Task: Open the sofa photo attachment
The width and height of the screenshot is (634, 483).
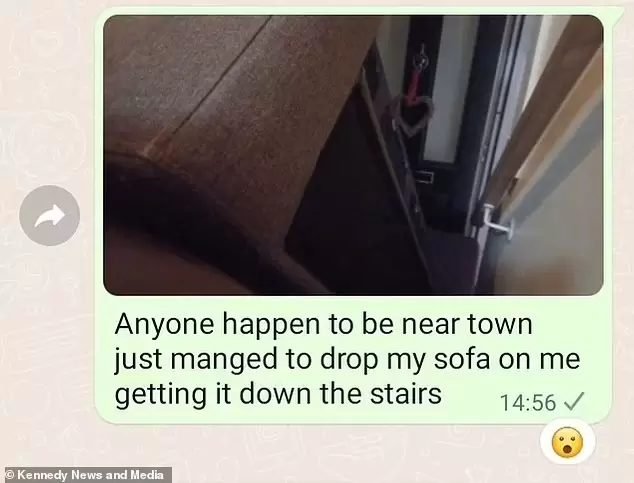Action: [x=353, y=155]
